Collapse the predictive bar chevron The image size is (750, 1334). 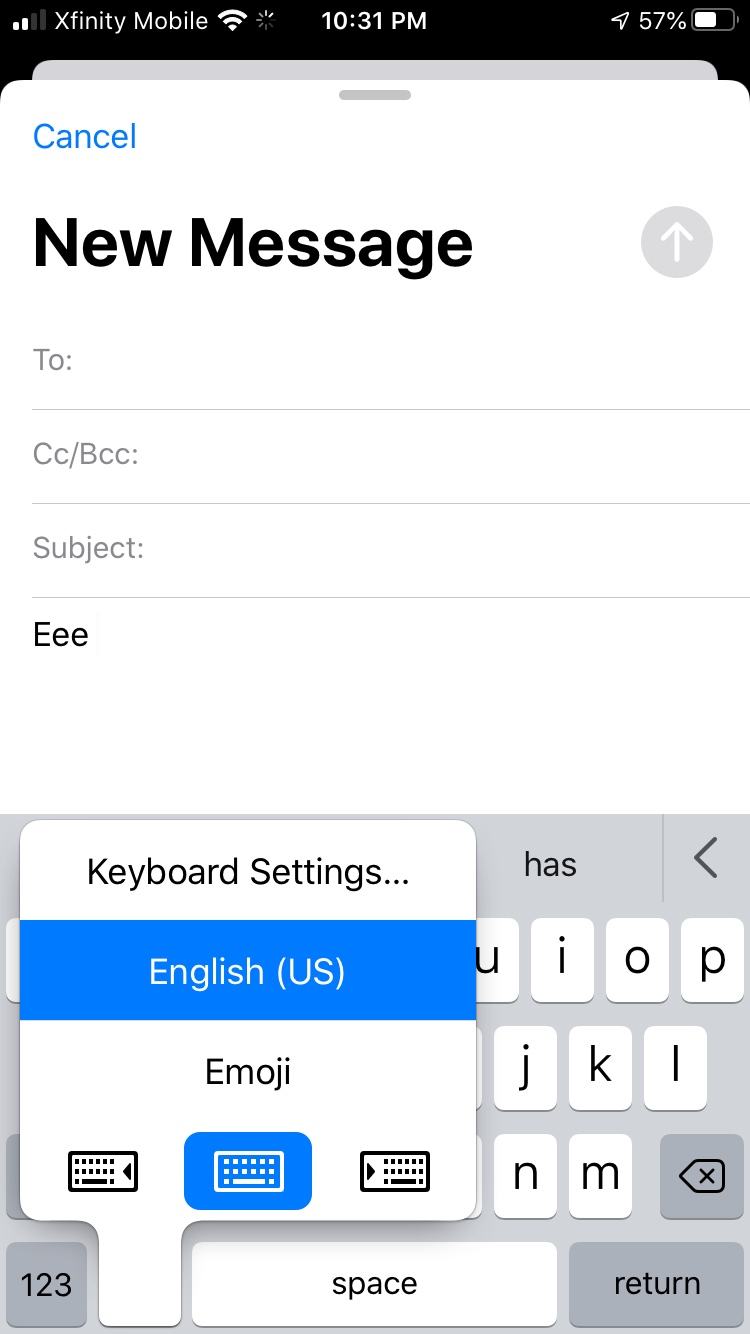click(x=706, y=858)
